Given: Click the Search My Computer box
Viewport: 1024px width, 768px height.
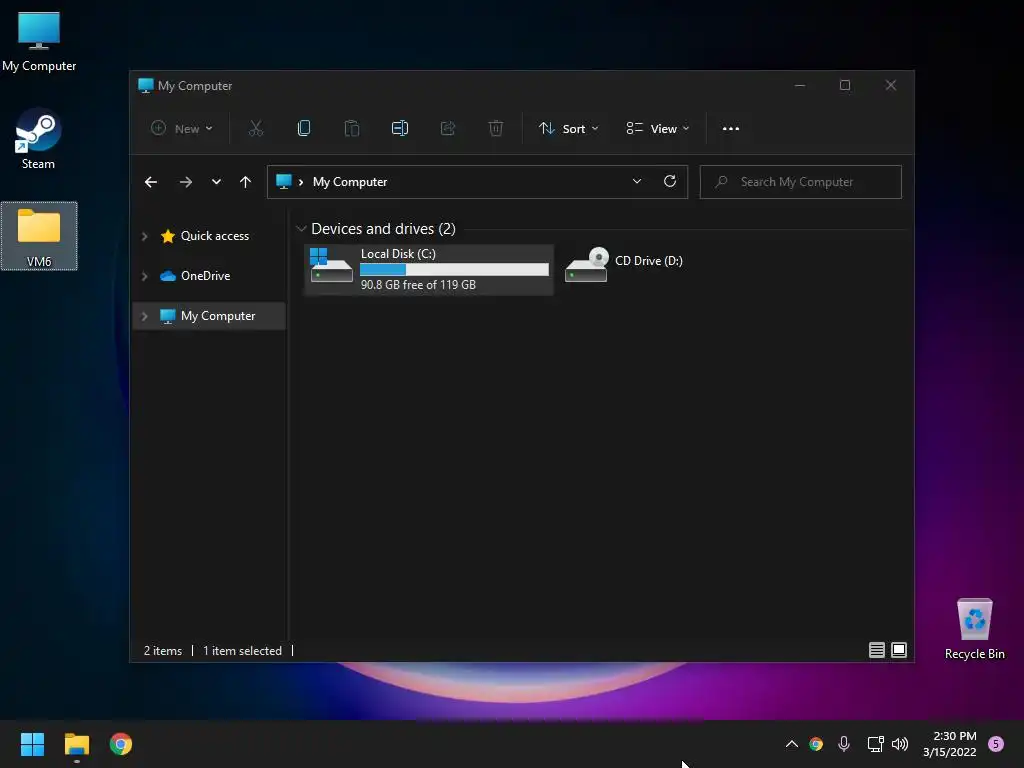Looking at the screenshot, I should [x=801, y=182].
